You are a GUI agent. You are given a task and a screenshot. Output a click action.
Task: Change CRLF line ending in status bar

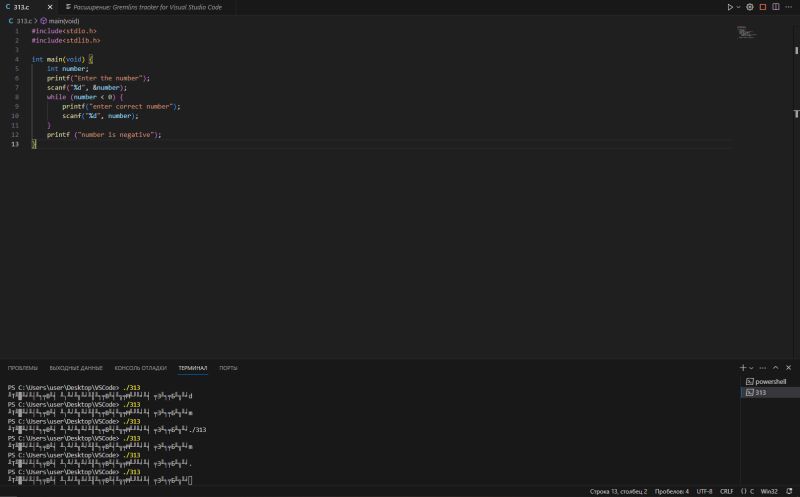coord(726,491)
